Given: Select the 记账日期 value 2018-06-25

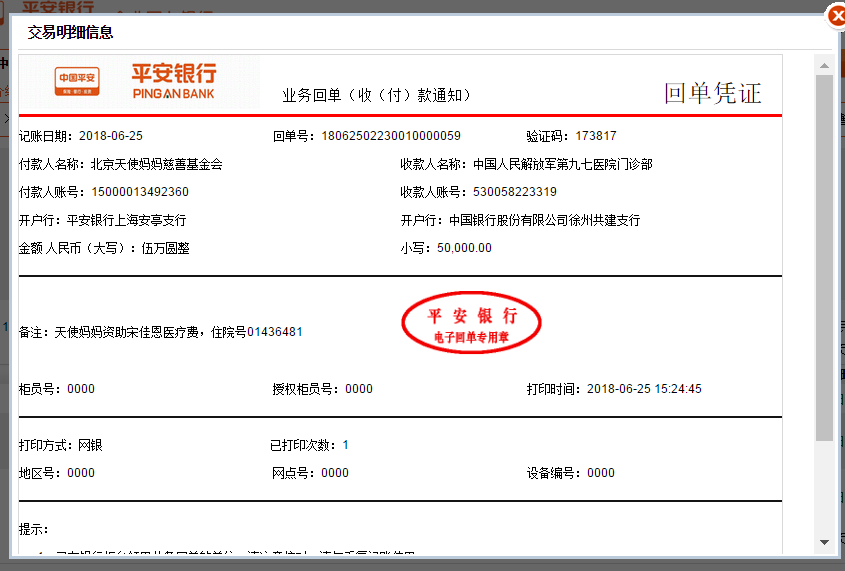Looking at the screenshot, I should pyautogui.click(x=110, y=136).
